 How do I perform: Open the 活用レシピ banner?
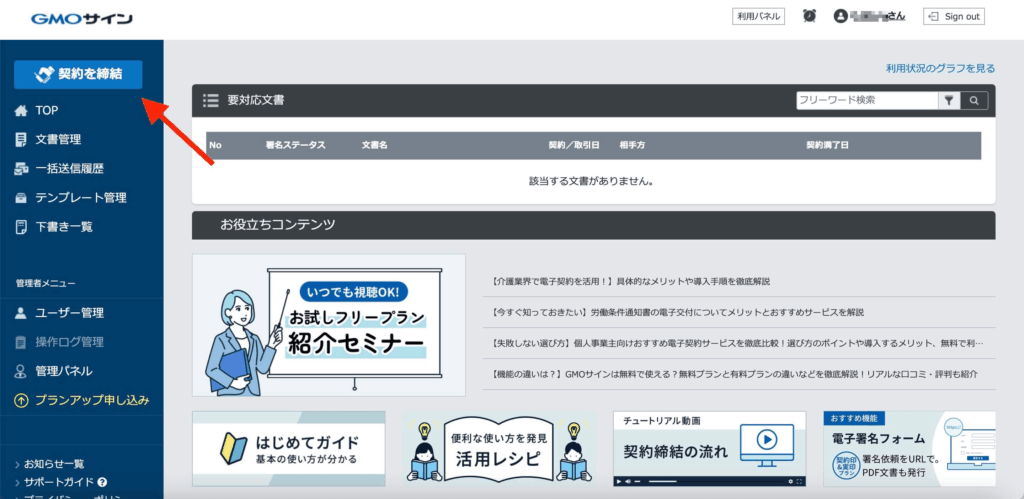click(499, 449)
